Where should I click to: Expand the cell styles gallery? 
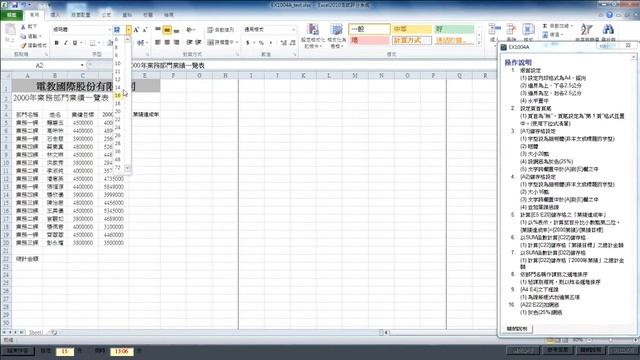click(x=479, y=43)
